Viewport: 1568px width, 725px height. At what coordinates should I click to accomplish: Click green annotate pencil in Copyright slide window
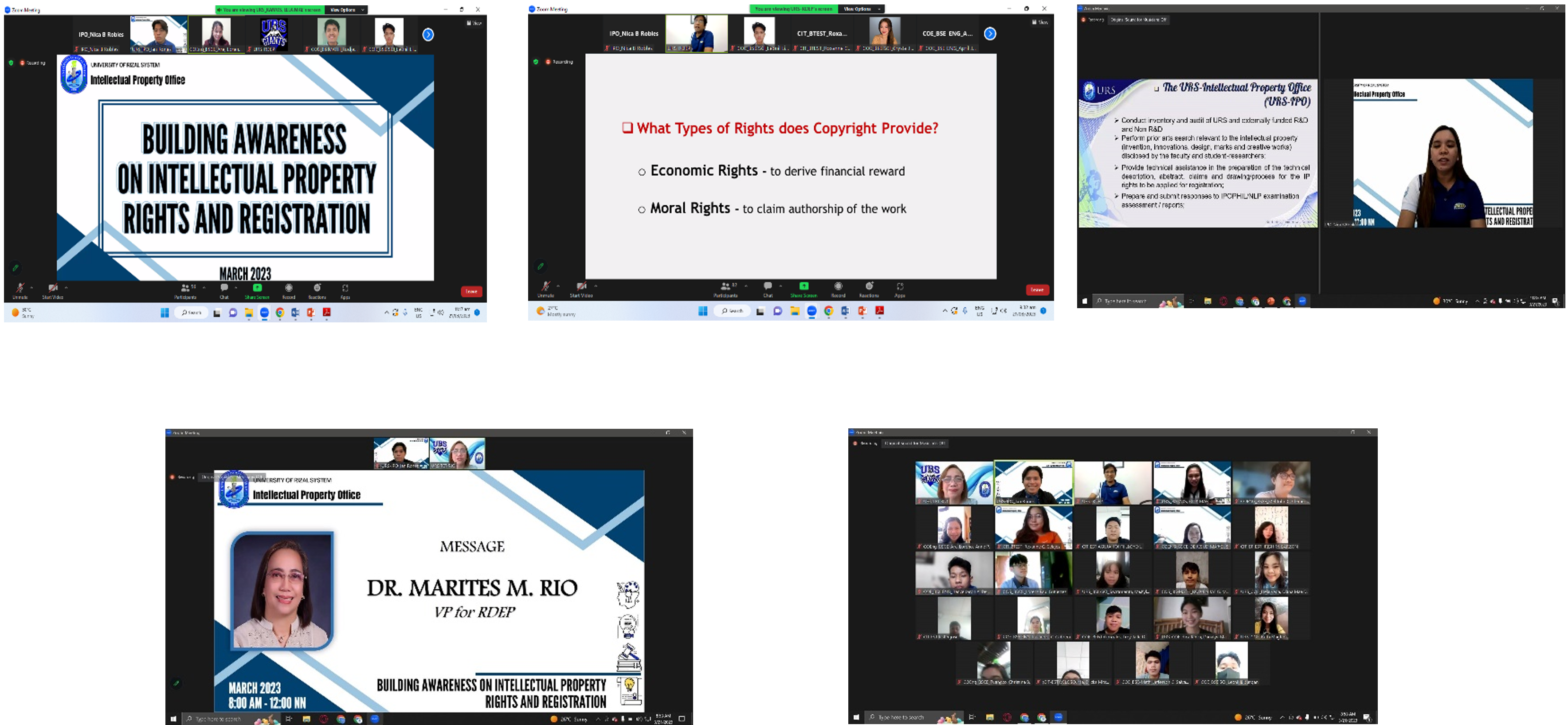point(541,266)
